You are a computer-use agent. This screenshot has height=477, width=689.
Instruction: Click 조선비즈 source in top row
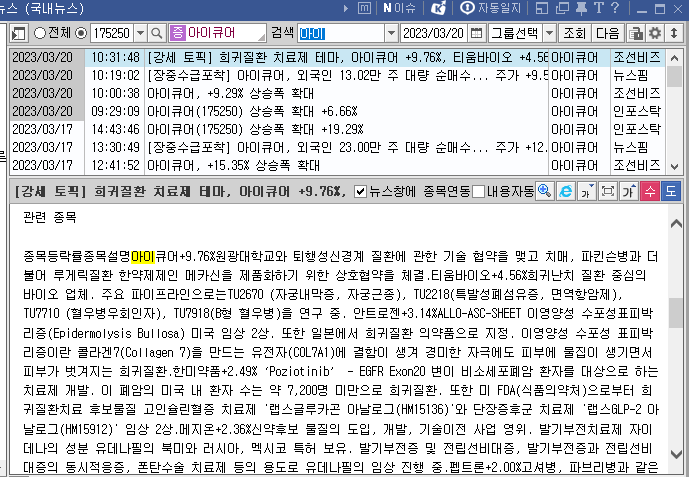tap(637, 58)
